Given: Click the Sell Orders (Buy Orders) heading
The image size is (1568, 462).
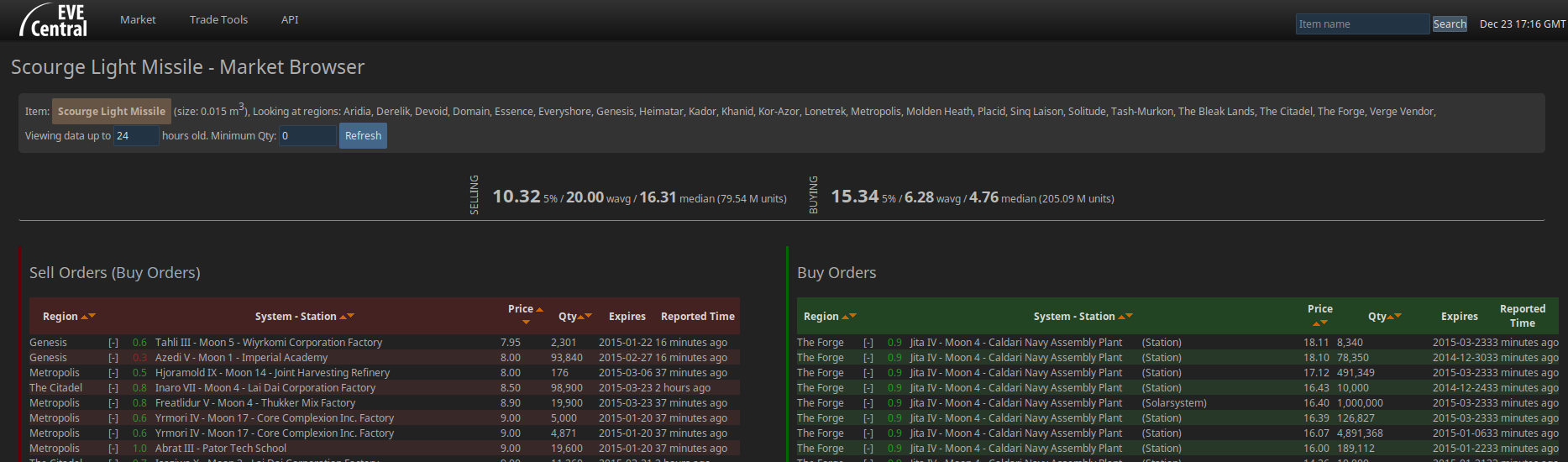Looking at the screenshot, I should point(115,273).
